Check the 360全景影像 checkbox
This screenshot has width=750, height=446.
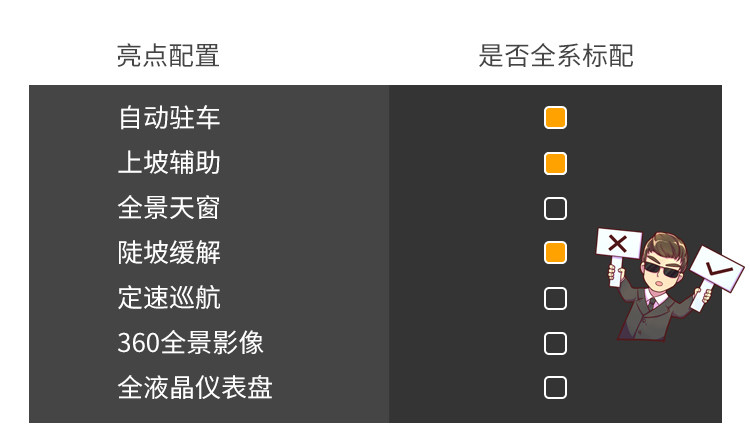(555, 343)
